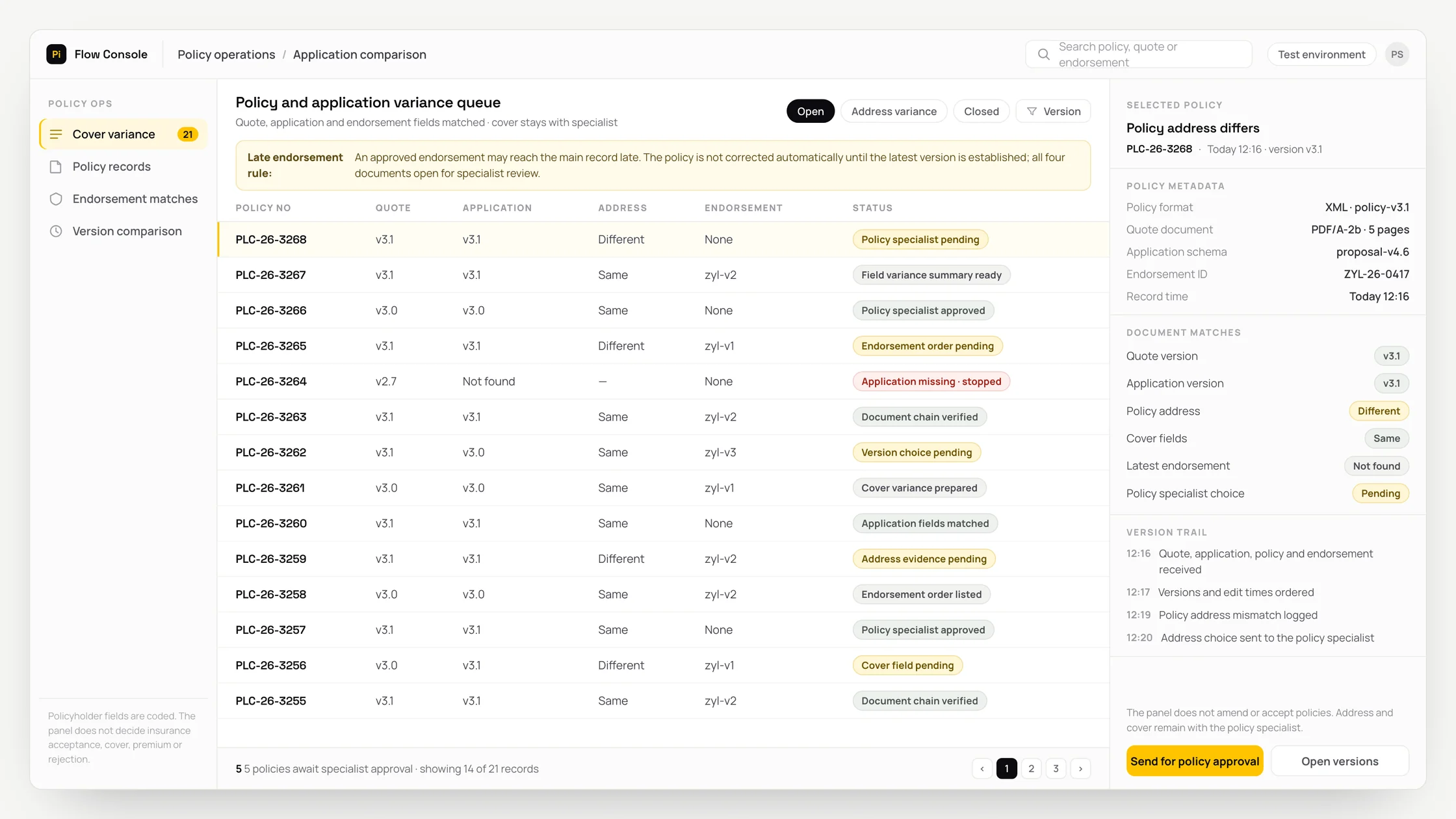Click the Pi Flow Console logo icon

point(56,54)
